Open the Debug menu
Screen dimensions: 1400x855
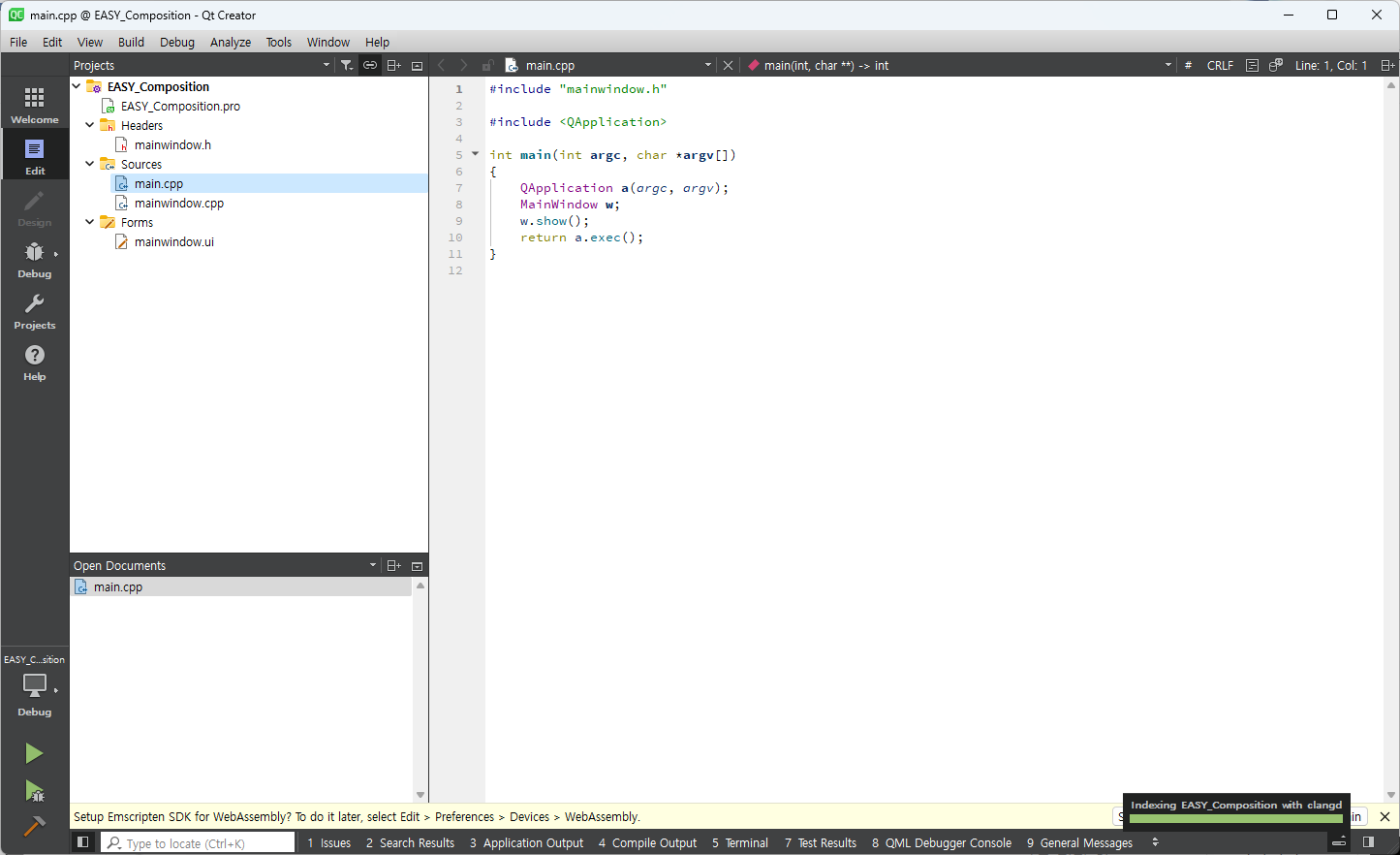(177, 42)
